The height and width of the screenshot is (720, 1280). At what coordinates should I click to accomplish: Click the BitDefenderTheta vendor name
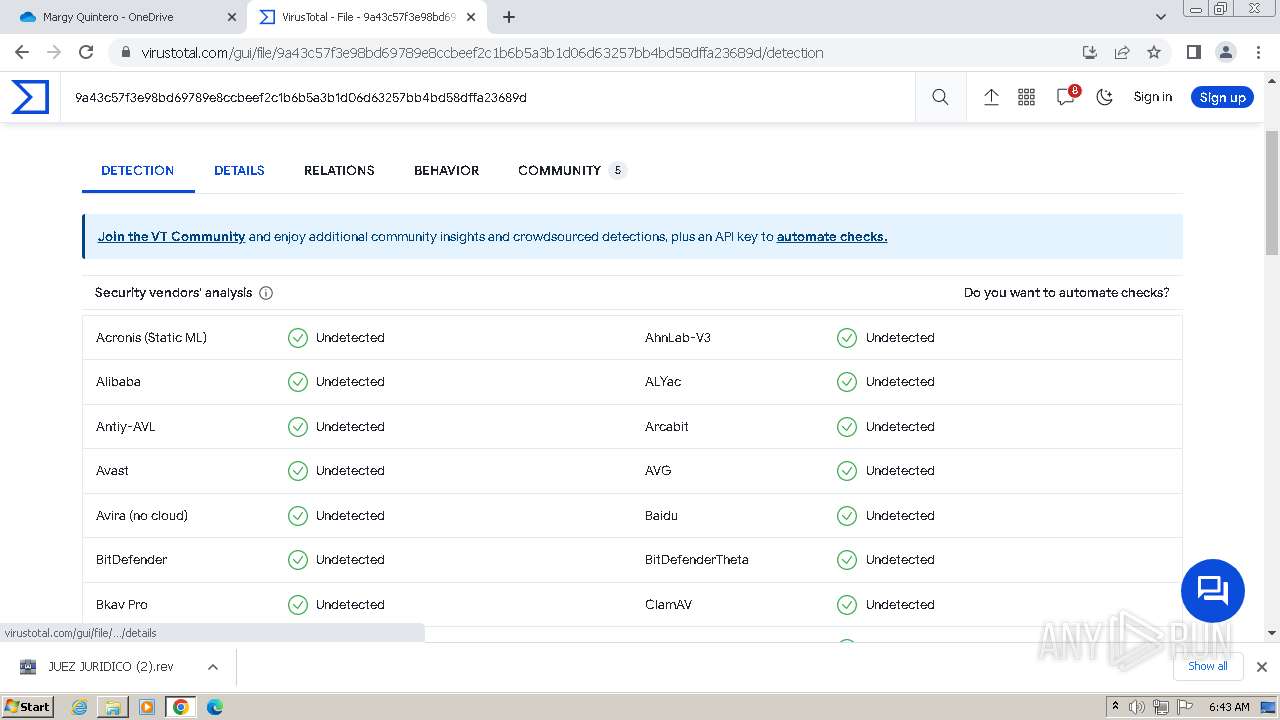(x=697, y=560)
